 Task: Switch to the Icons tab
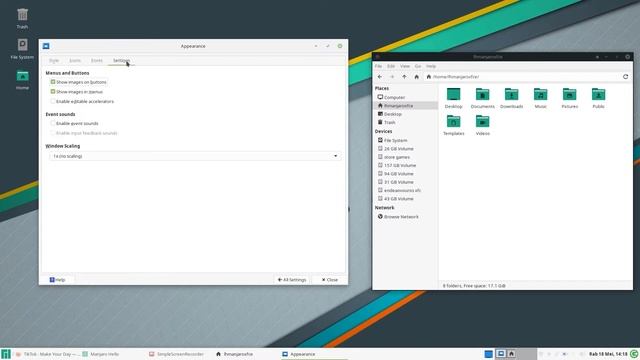point(75,60)
